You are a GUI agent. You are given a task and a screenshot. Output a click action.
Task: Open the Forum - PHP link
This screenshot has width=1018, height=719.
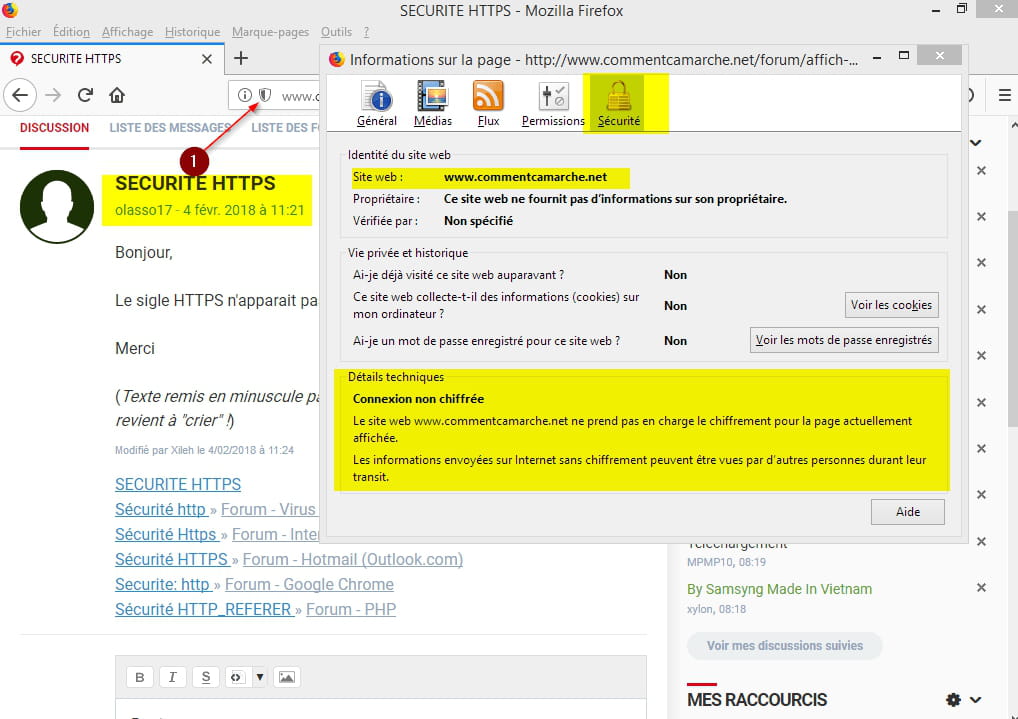(351, 610)
